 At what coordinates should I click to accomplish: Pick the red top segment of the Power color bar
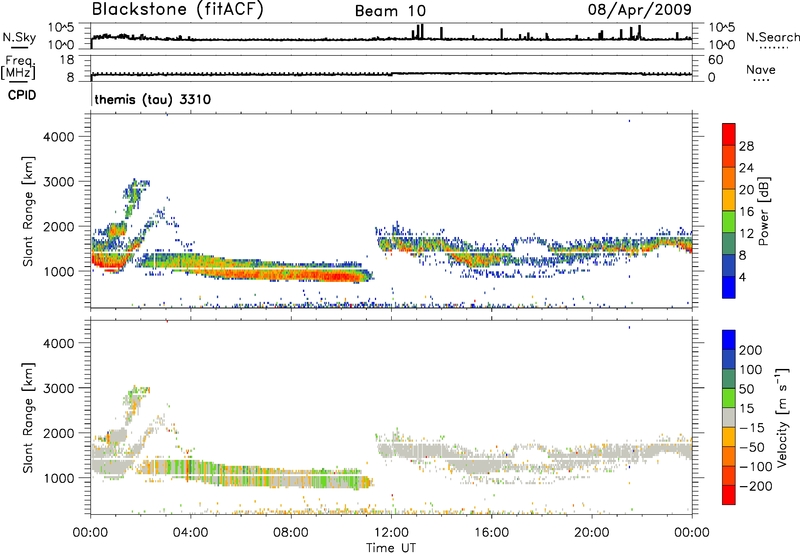pyautogui.click(x=729, y=134)
